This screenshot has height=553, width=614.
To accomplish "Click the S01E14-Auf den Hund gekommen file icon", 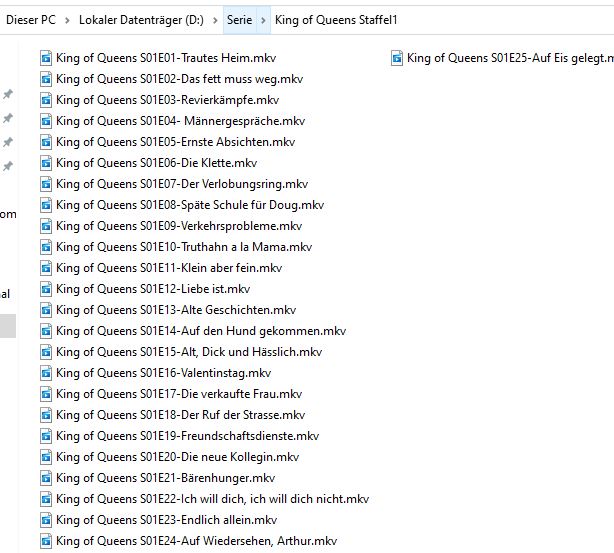I will click(46, 331).
